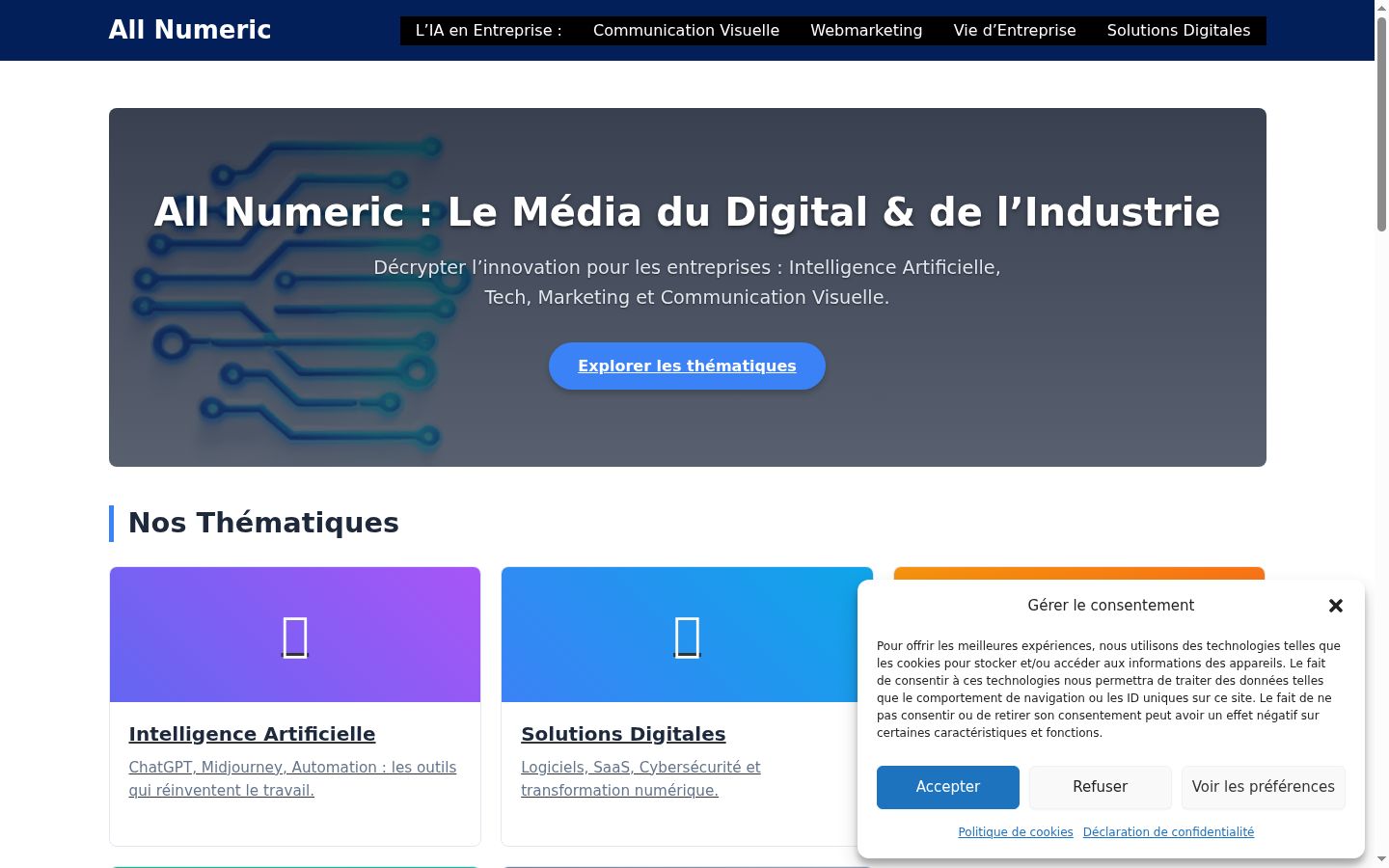Open the Solutions Digitales card title link
Screen dimensions: 1389x868
623,734
